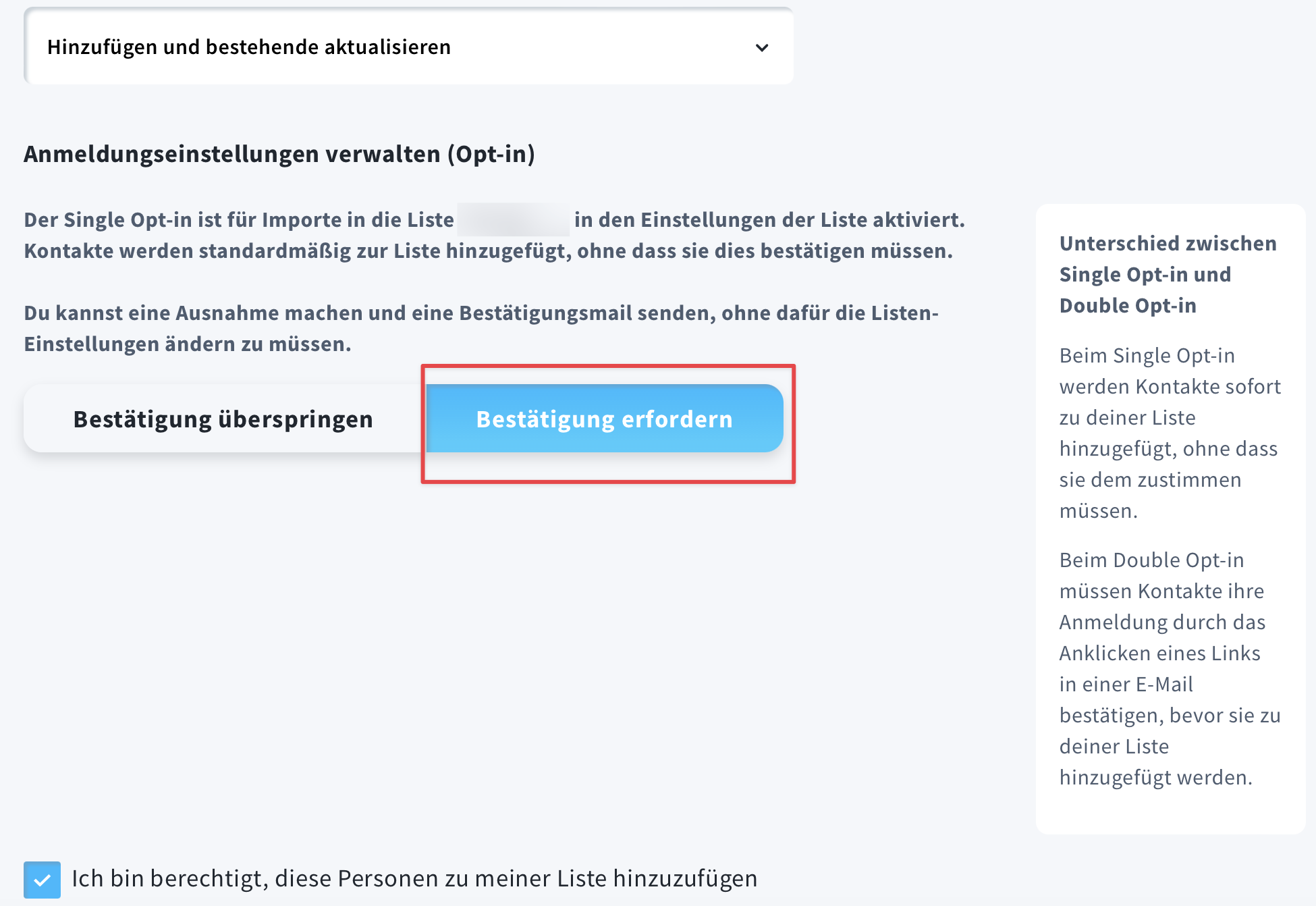Screen dimensions: 1316x906
Task: Click paragraph starting 'Beim Double Opt-in'
Action: (x=1170, y=668)
